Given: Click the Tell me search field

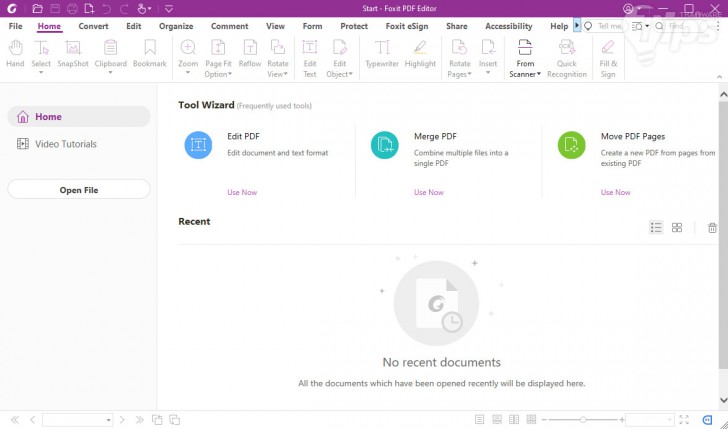Looking at the screenshot, I should click(x=606, y=26).
